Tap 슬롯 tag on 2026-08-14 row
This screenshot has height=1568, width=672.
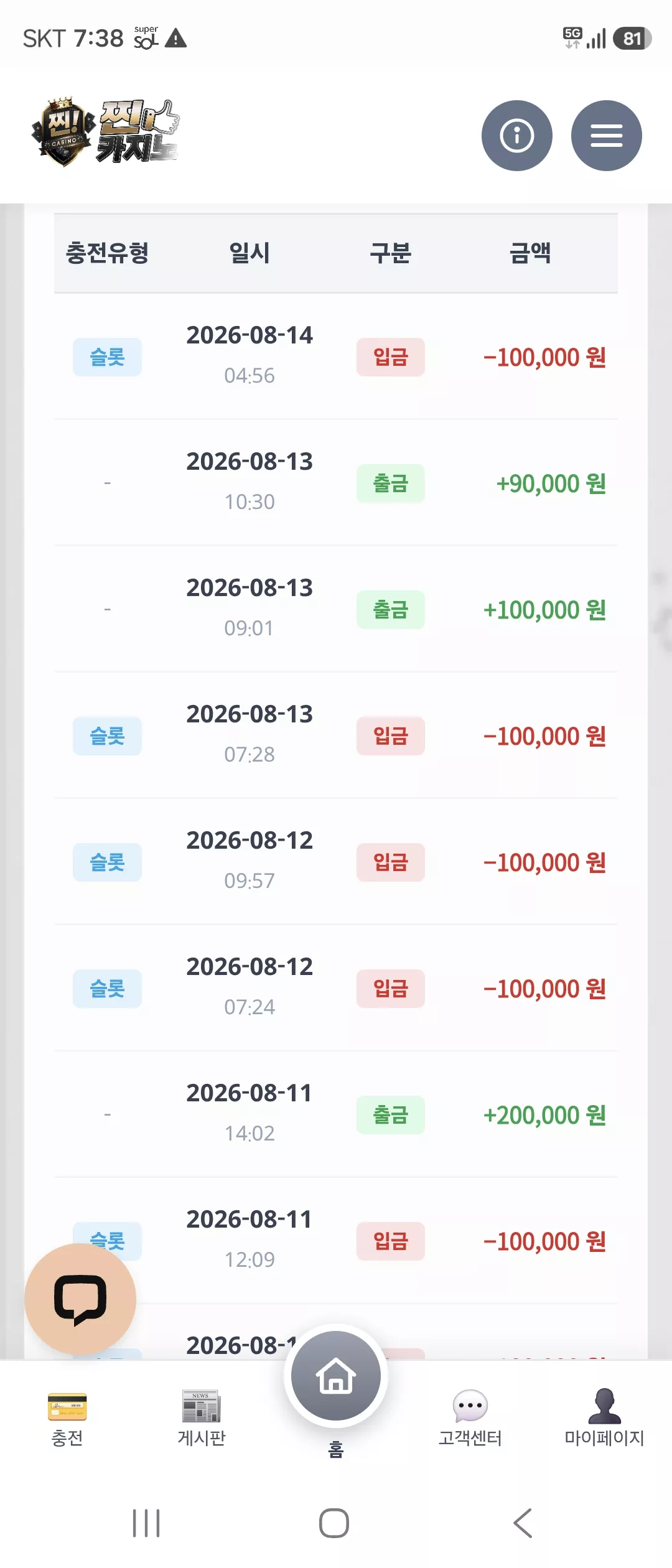tap(107, 357)
